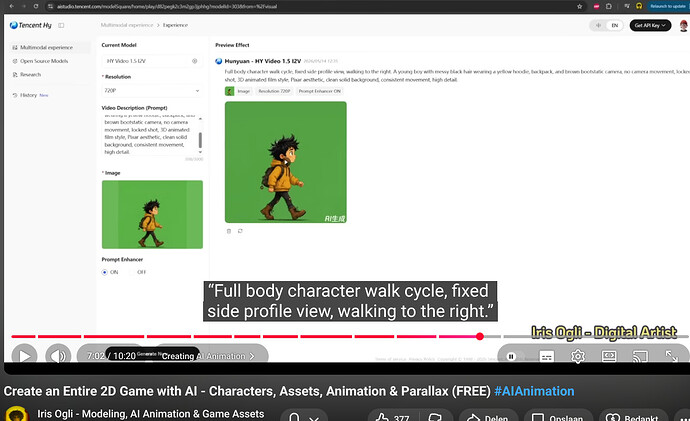Open the Iris Ogli channel avatar
This screenshot has width=690, height=421.
click(x=17, y=414)
